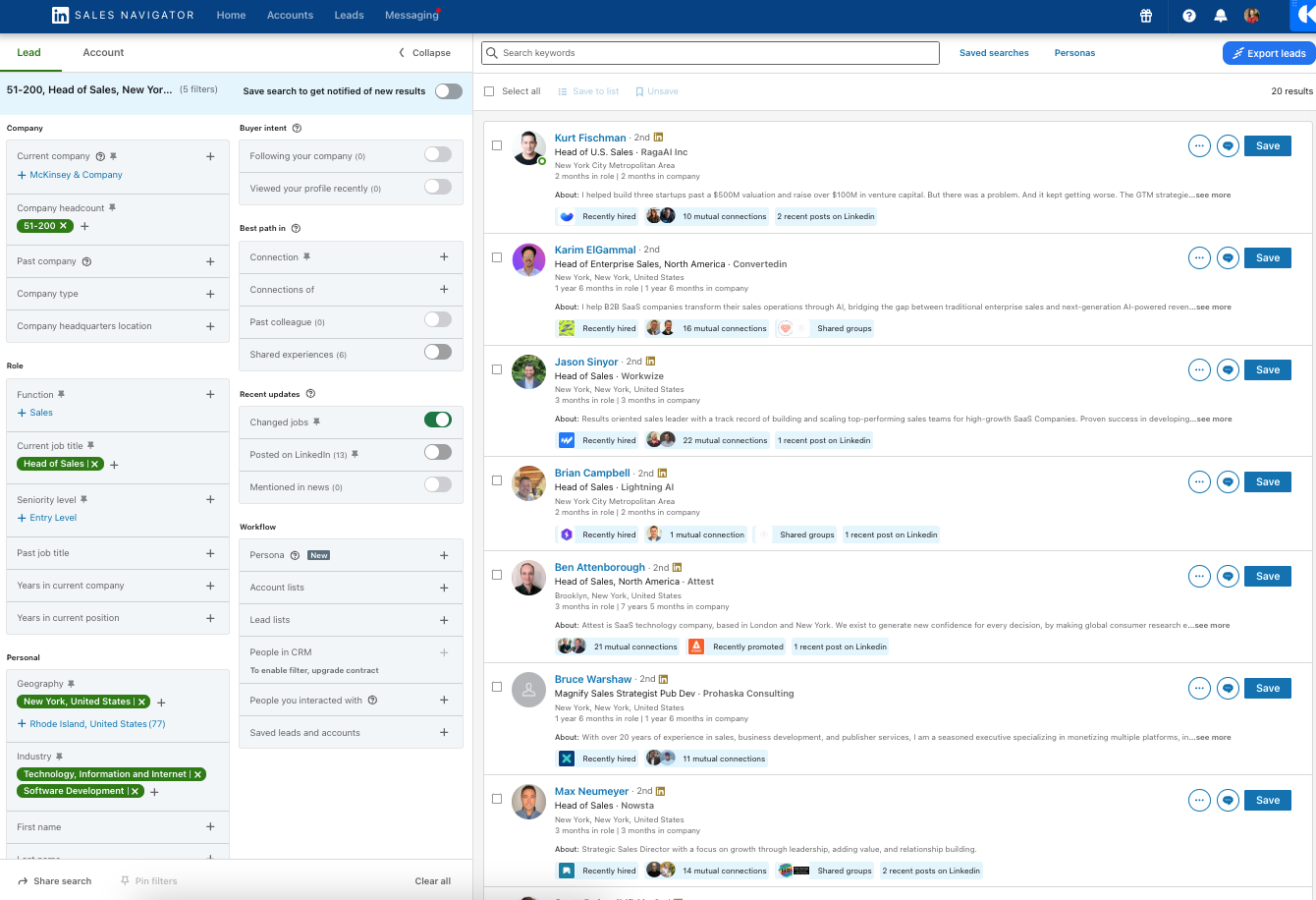Open the notifications bell
Image resolution: width=1316 pixels, height=900 pixels.
coord(1221,16)
